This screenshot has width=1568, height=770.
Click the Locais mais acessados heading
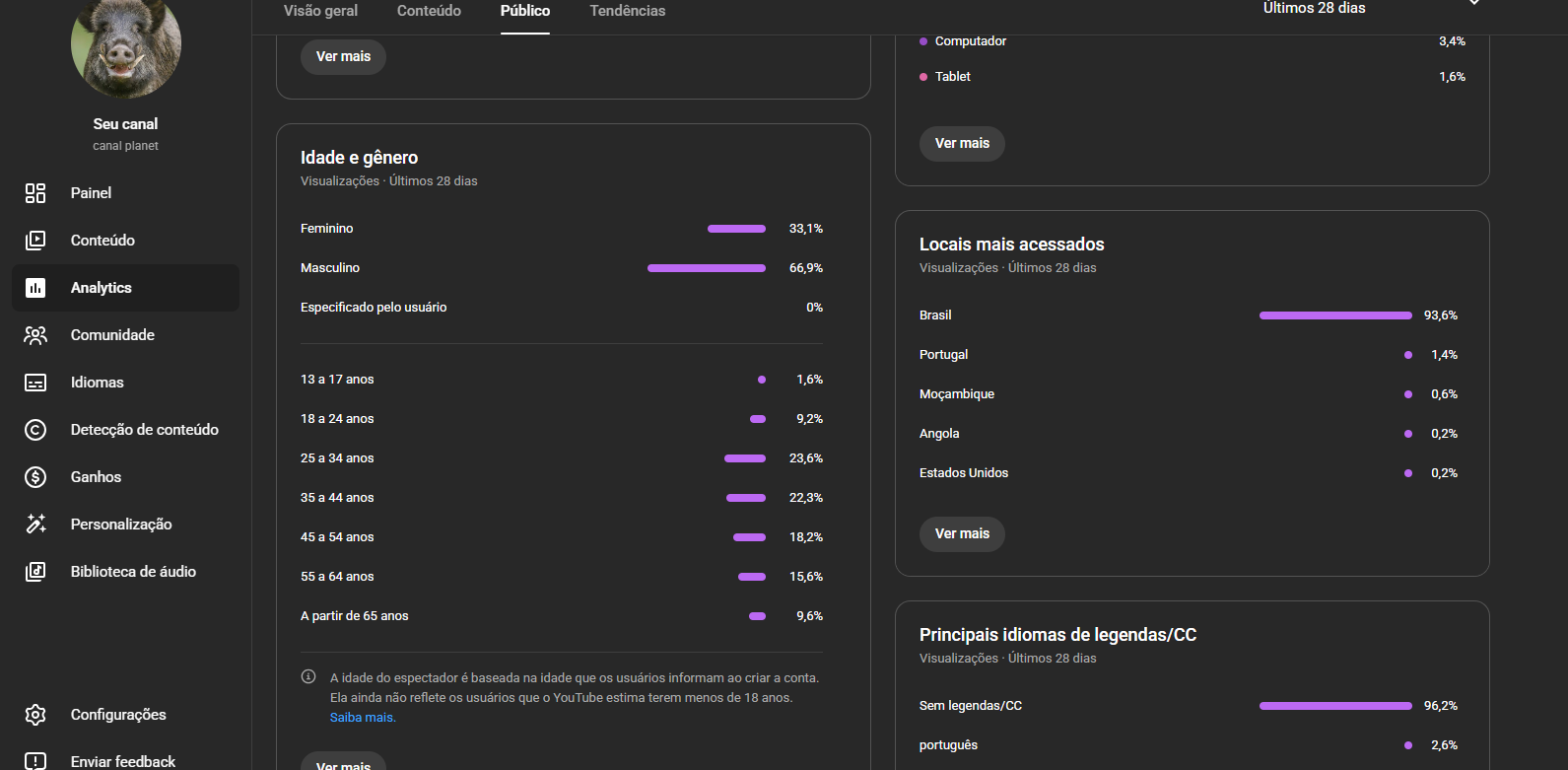point(1012,245)
